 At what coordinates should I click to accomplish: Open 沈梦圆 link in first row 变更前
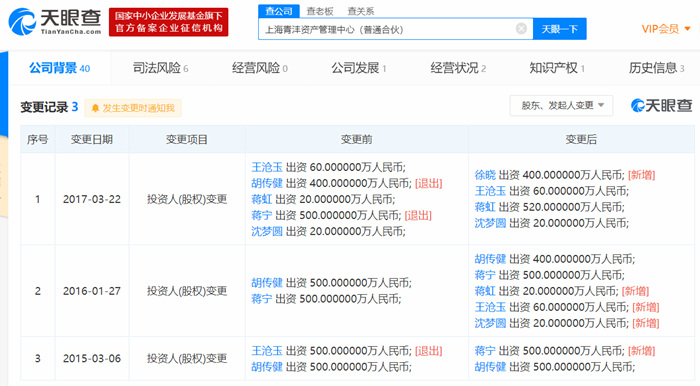tap(267, 231)
